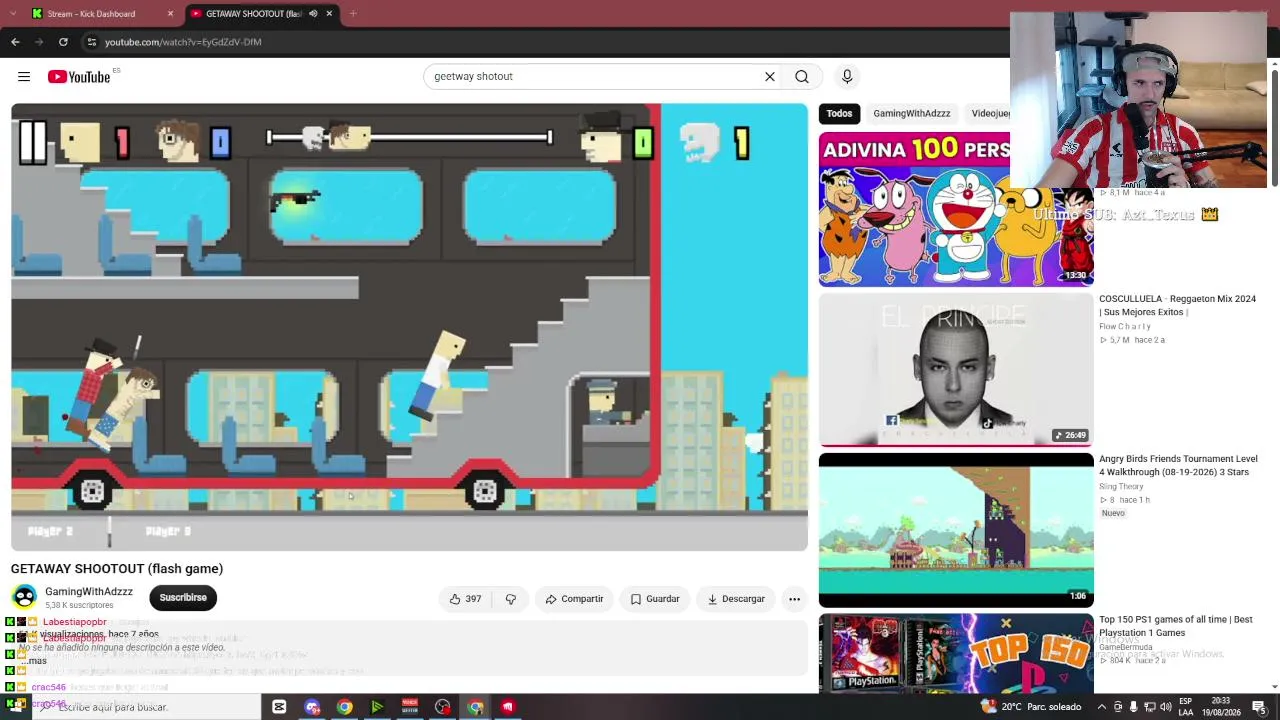Image resolution: width=1280 pixels, height=720 pixels.
Task: Open site information icon in address bar
Action: (x=92, y=42)
